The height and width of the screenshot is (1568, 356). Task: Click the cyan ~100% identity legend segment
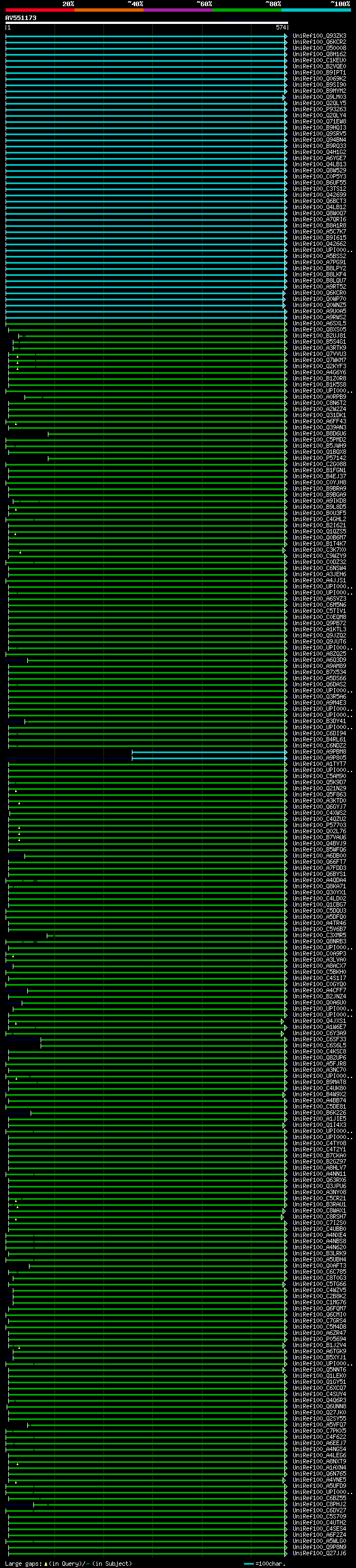[x=317, y=10]
